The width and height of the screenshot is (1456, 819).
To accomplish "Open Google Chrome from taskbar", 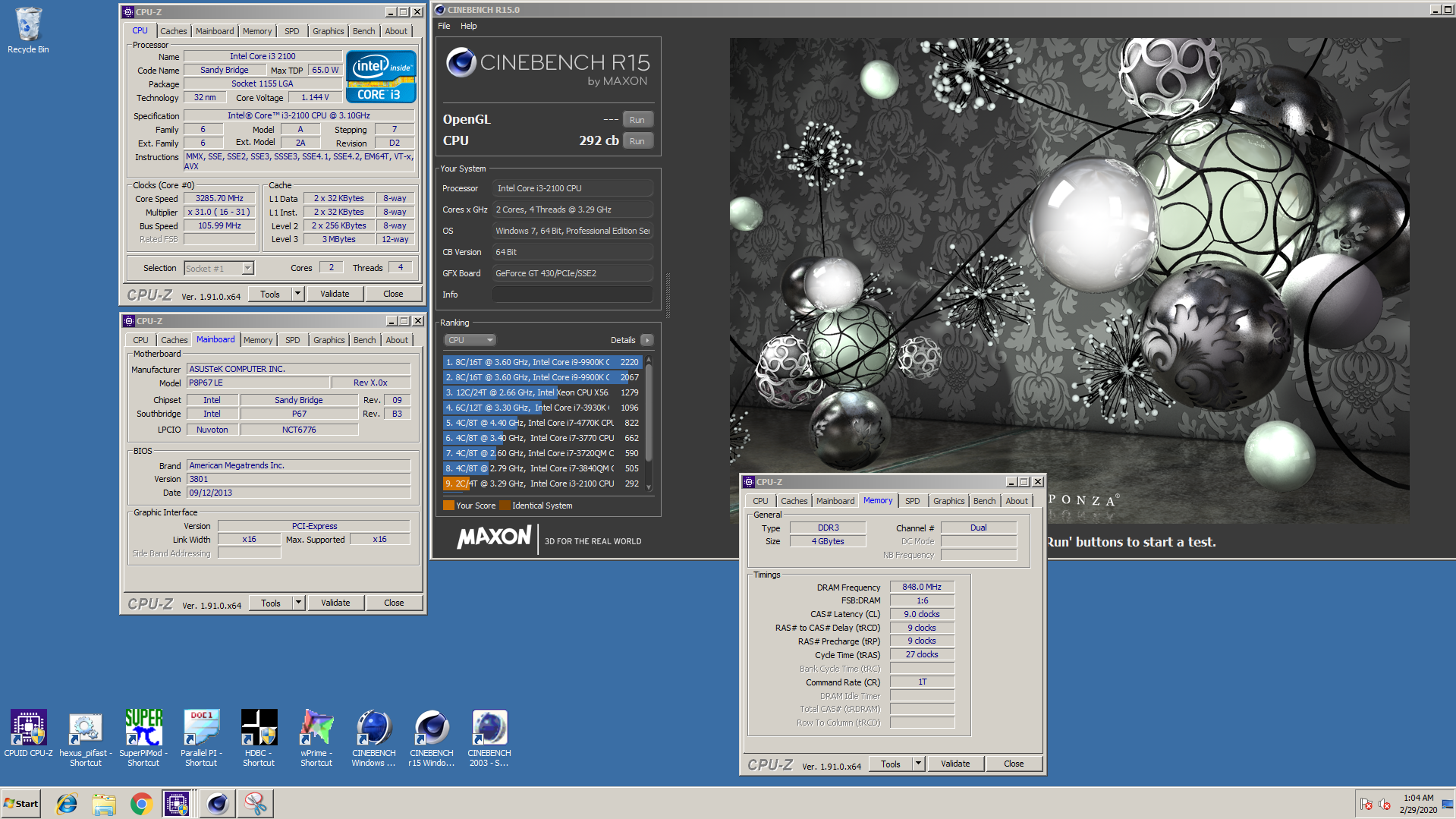I will 141,804.
